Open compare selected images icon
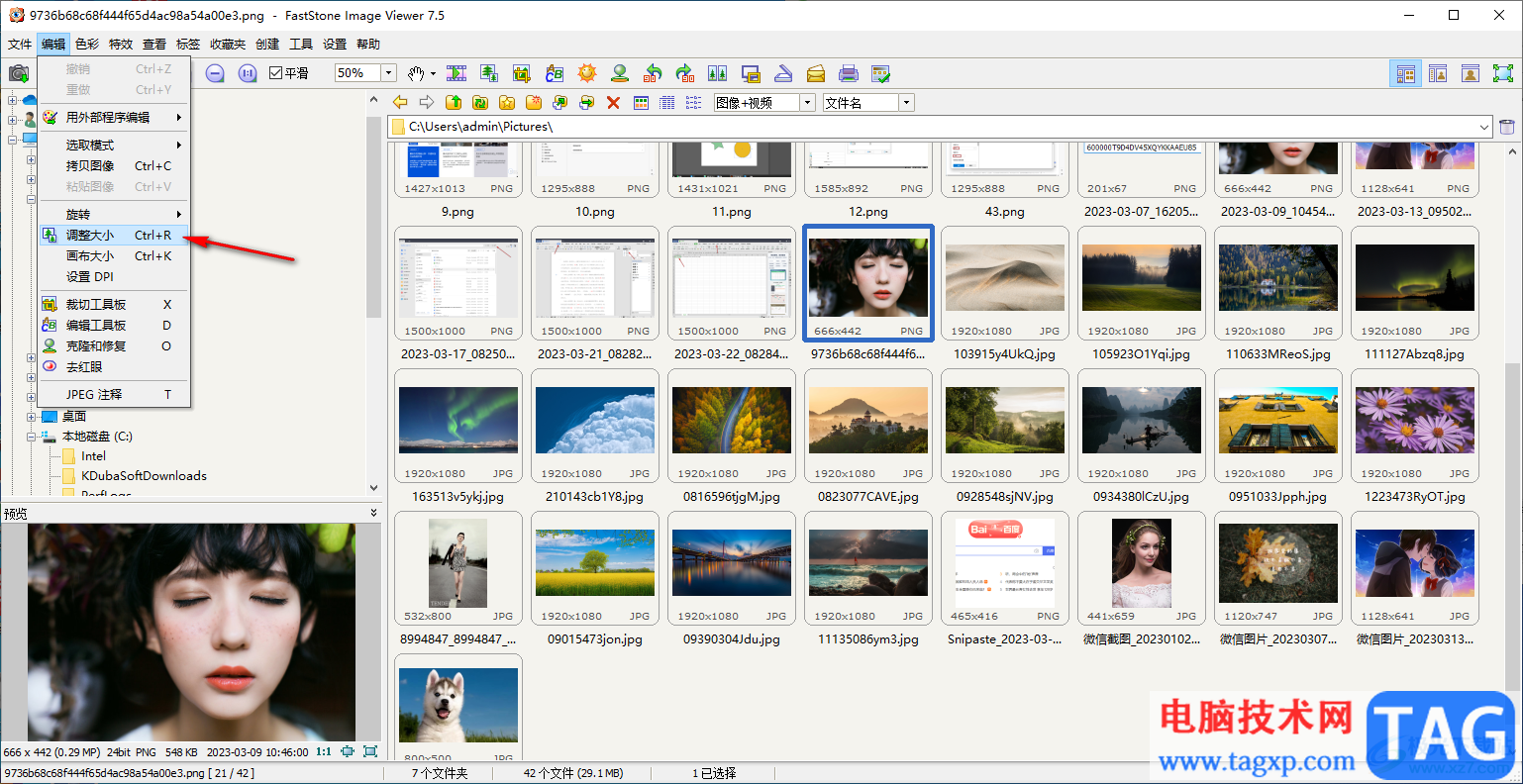This screenshot has width=1523, height=784. pos(718,73)
